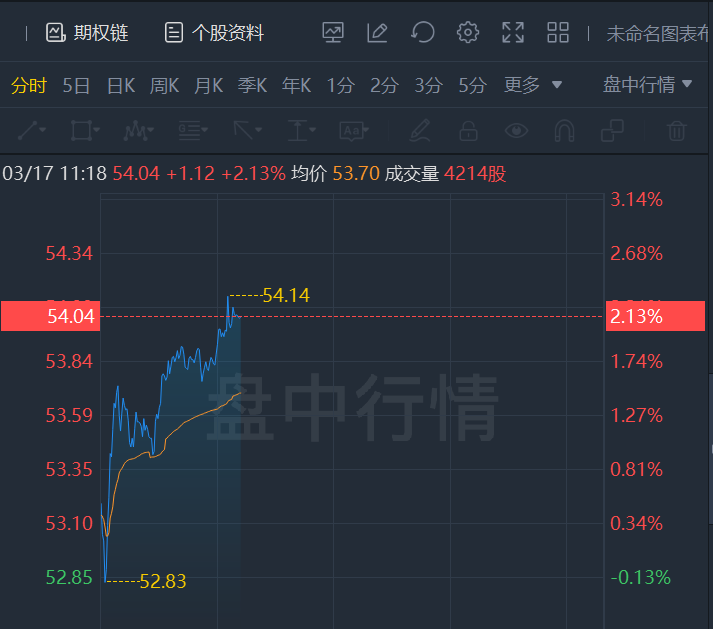Image resolution: width=713 pixels, height=629 pixels.
Task: Toggle magnet snap mode icon
Action: coord(564,130)
